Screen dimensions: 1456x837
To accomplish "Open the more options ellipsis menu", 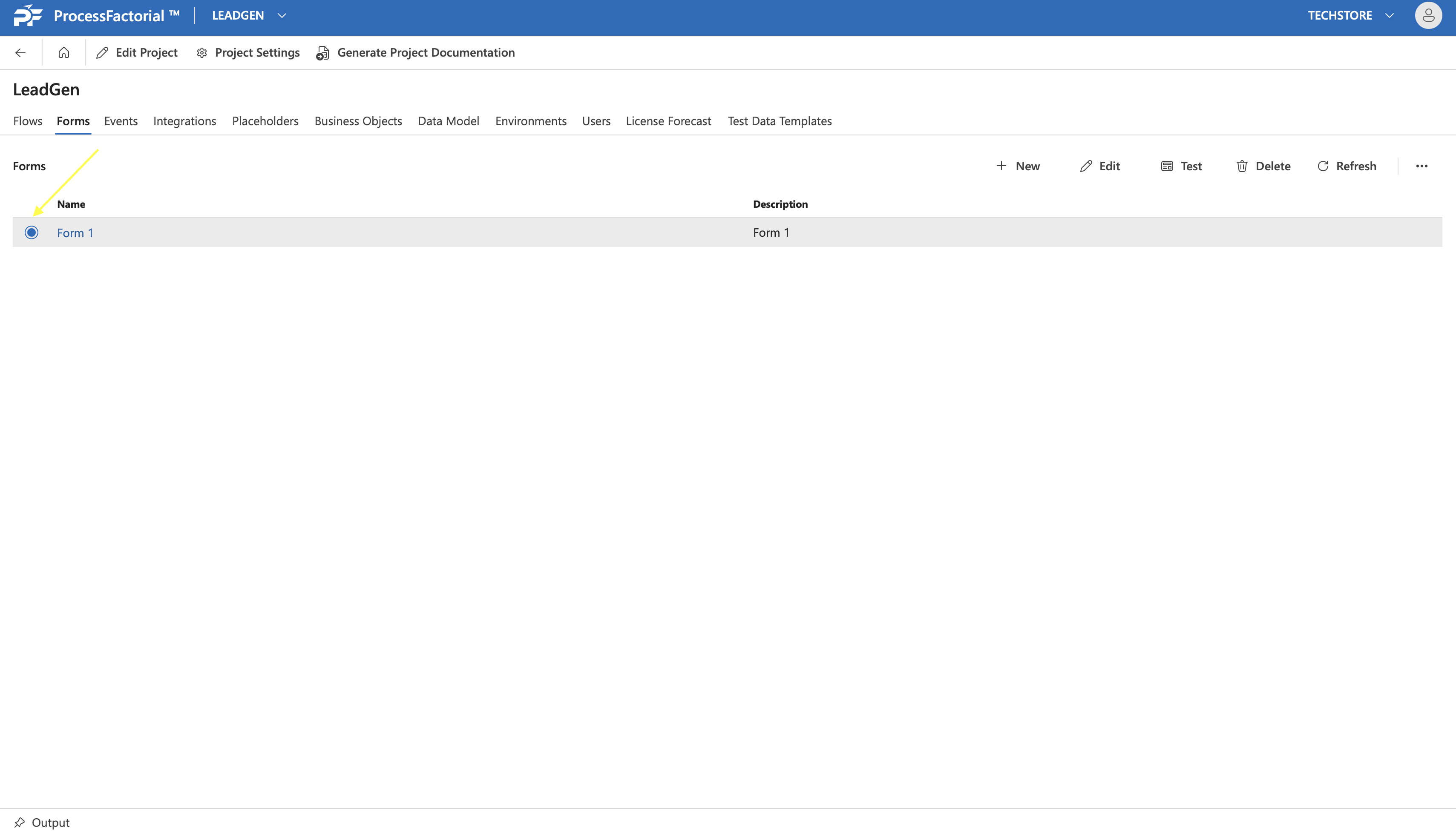I will pos(1421,166).
